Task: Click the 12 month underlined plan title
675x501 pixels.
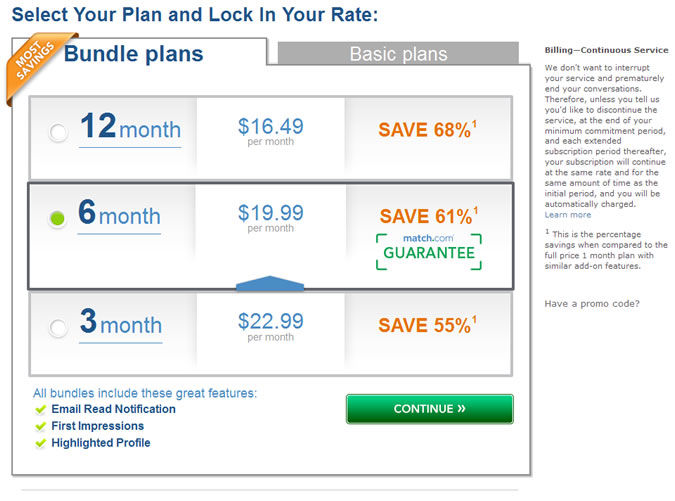Action: point(130,128)
